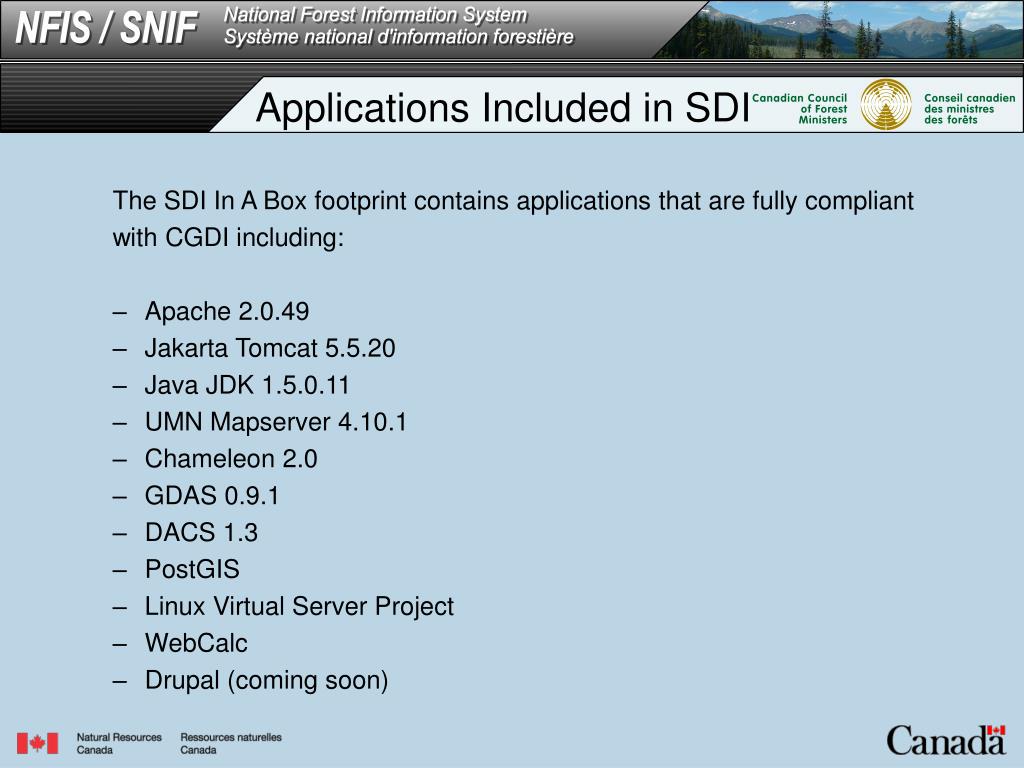The width and height of the screenshot is (1024, 768).
Task: Click 'Conseil canadien des ministres des forêts' text
Action: click(x=970, y=108)
